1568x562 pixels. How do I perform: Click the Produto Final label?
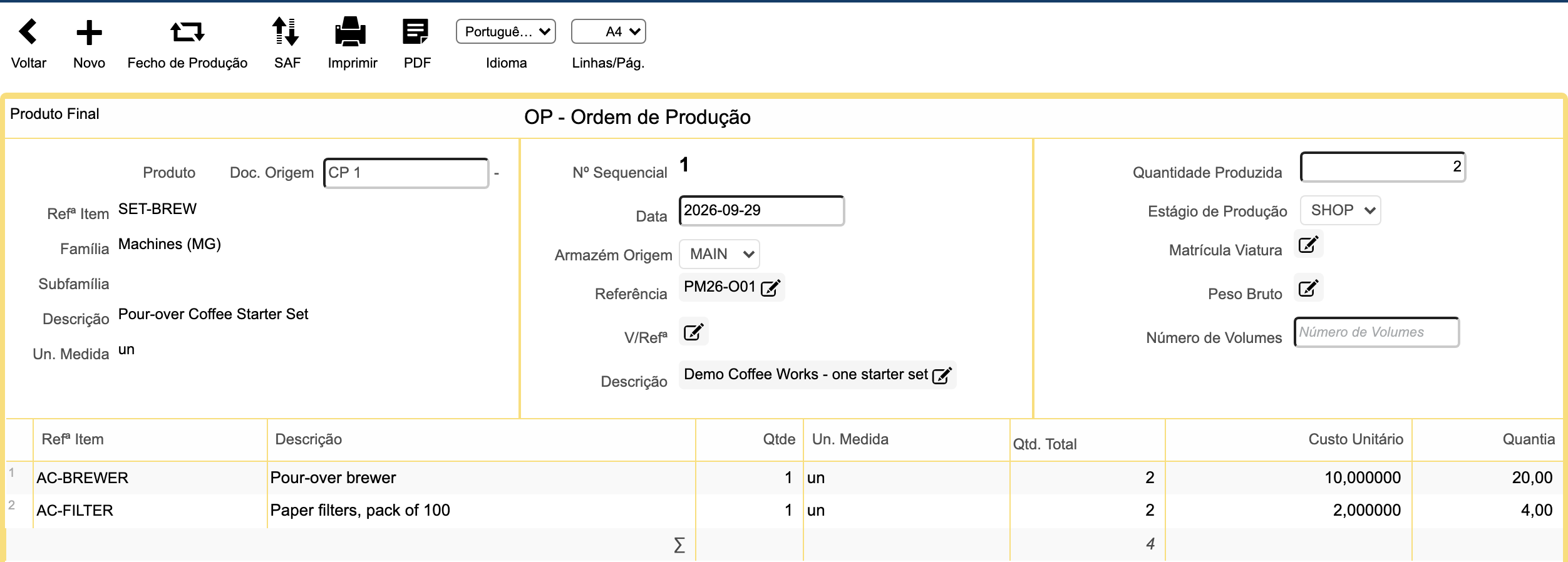pyautogui.click(x=54, y=114)
